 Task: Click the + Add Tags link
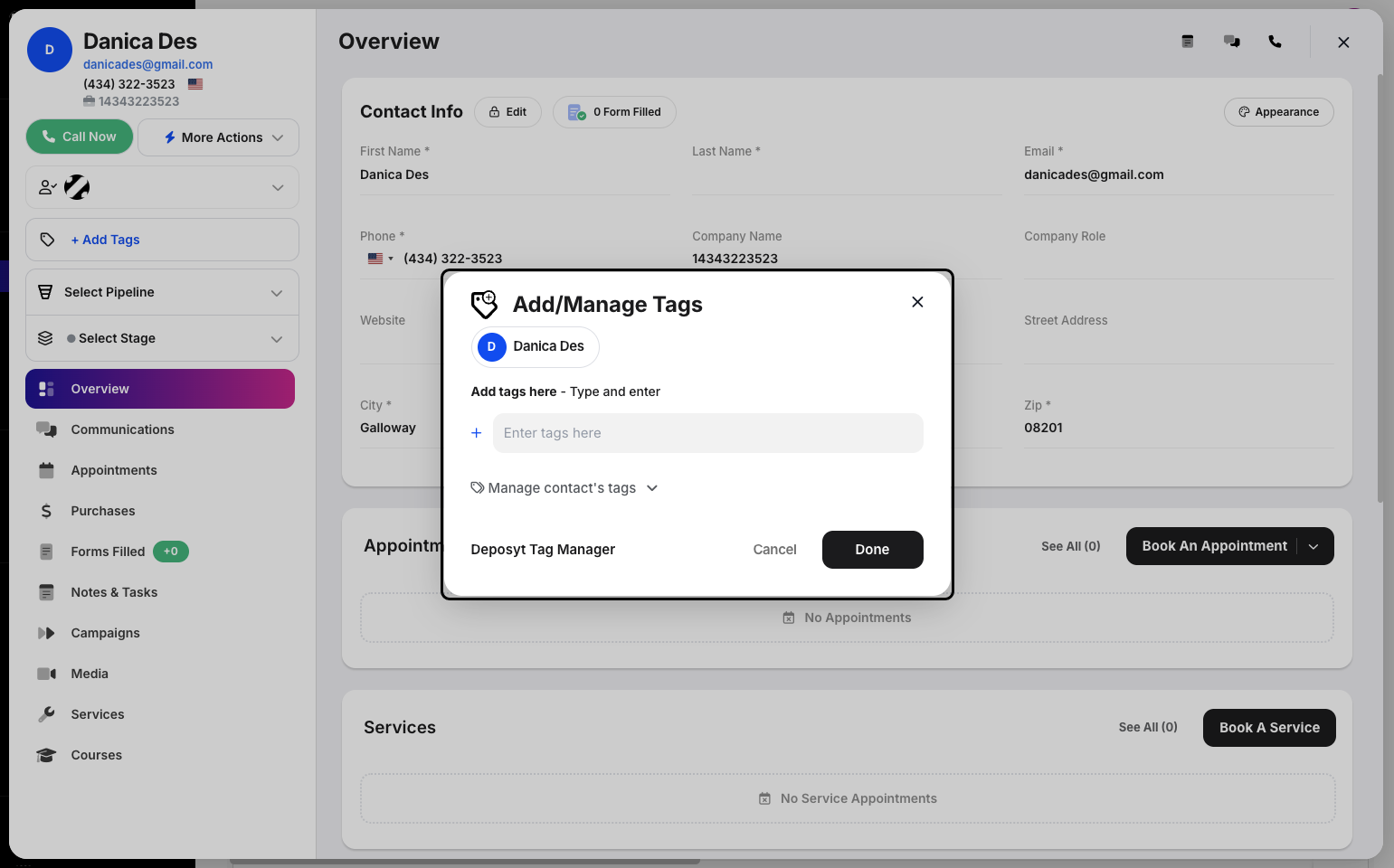[105, 240]
